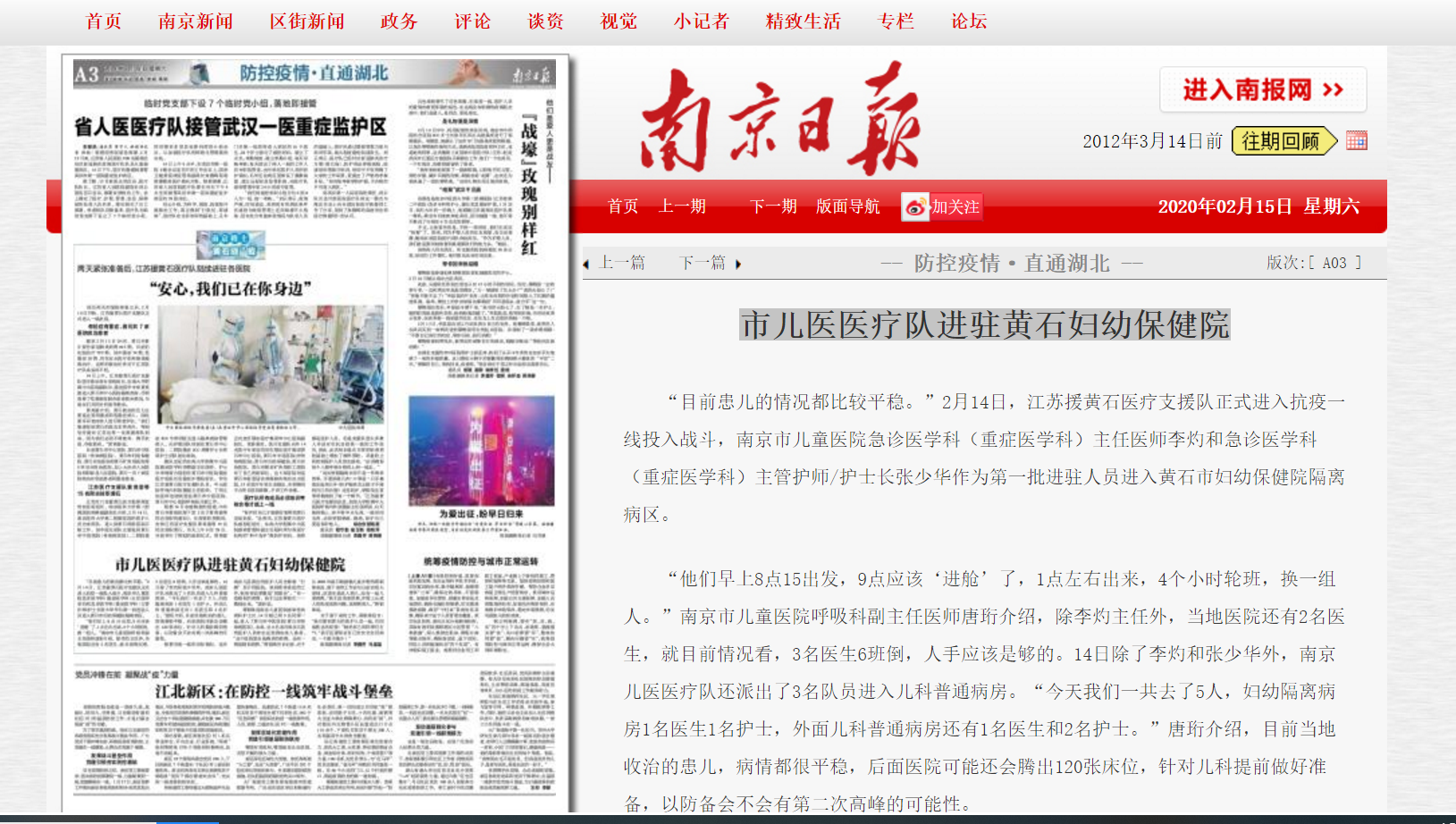The width and height of the screenshot is (1456, 824).
Task: Open the 论坛 section
Action: click(969, 21)
